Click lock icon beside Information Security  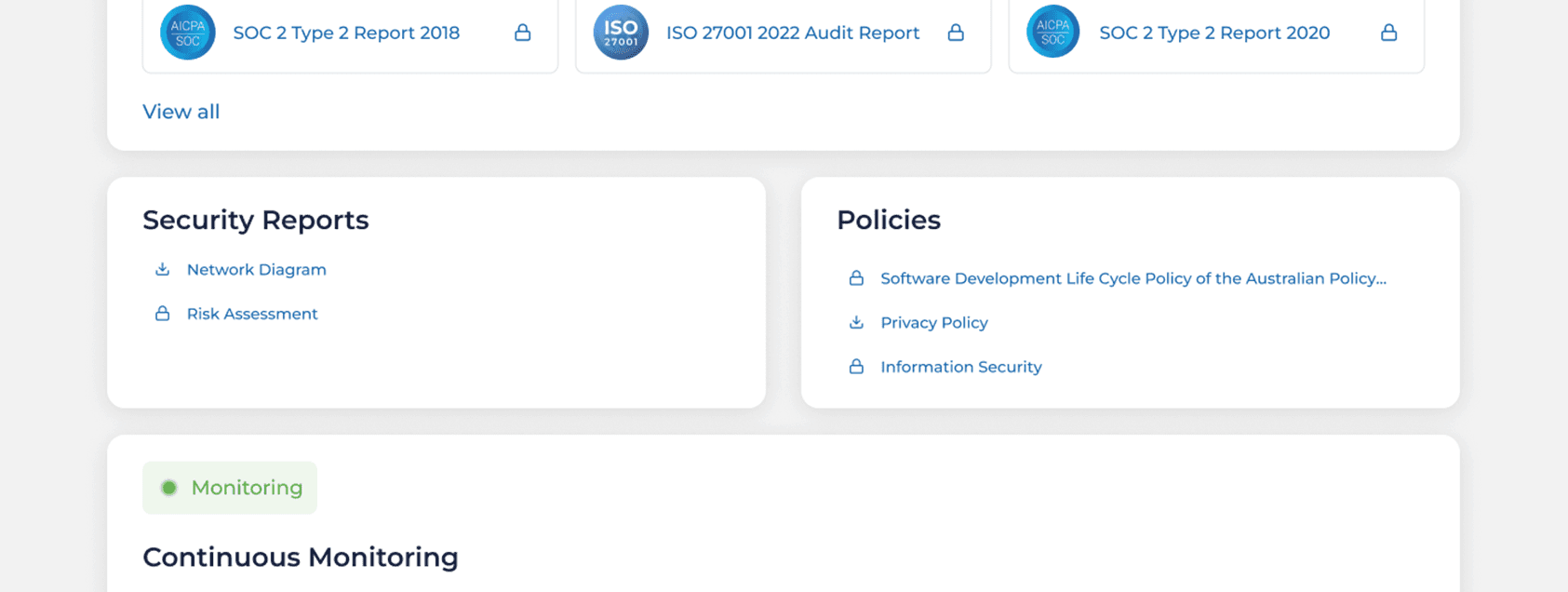[856, 367]
